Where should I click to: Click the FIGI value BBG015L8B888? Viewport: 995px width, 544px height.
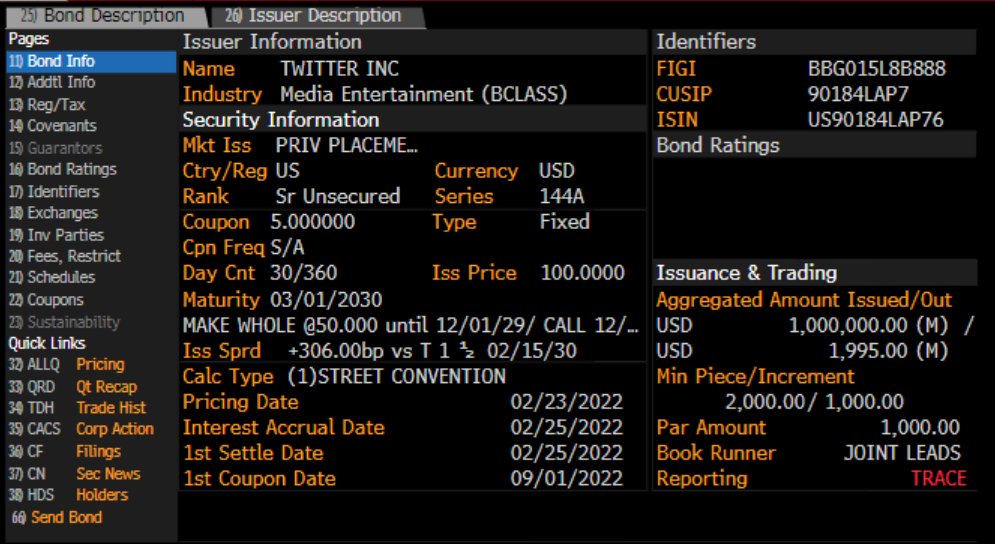876,69
